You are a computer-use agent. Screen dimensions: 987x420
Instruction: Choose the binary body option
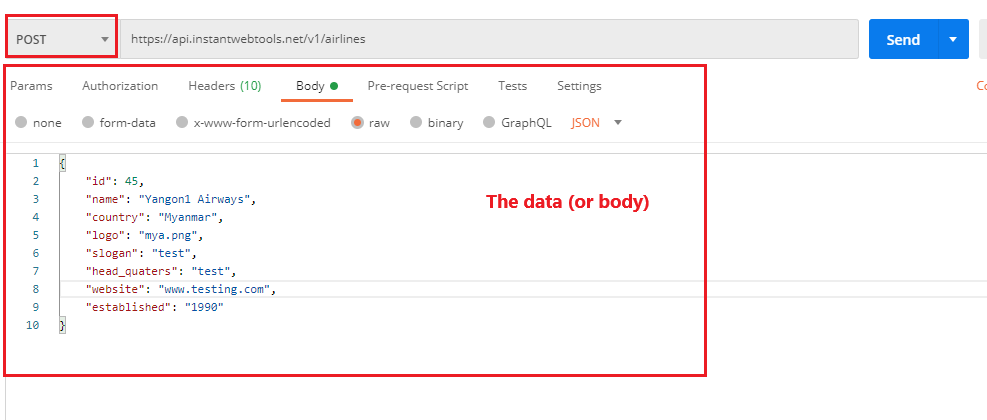416,123
